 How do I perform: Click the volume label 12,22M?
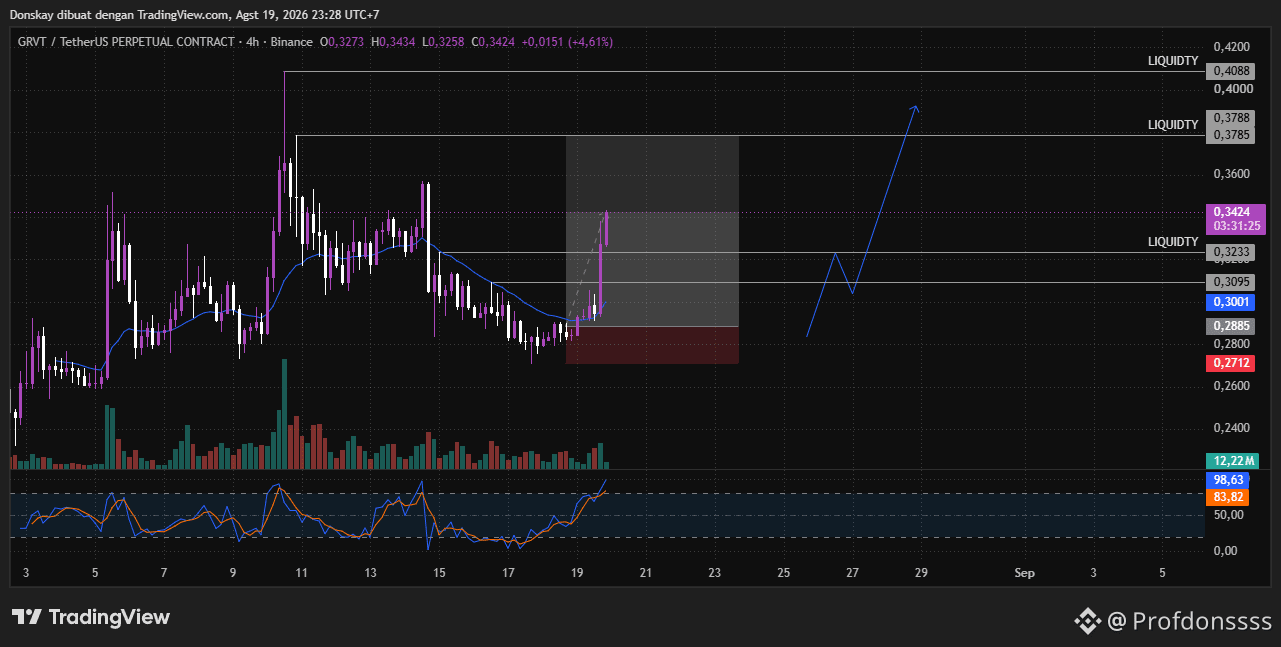pyautogui.click(x=1230, y=461)
